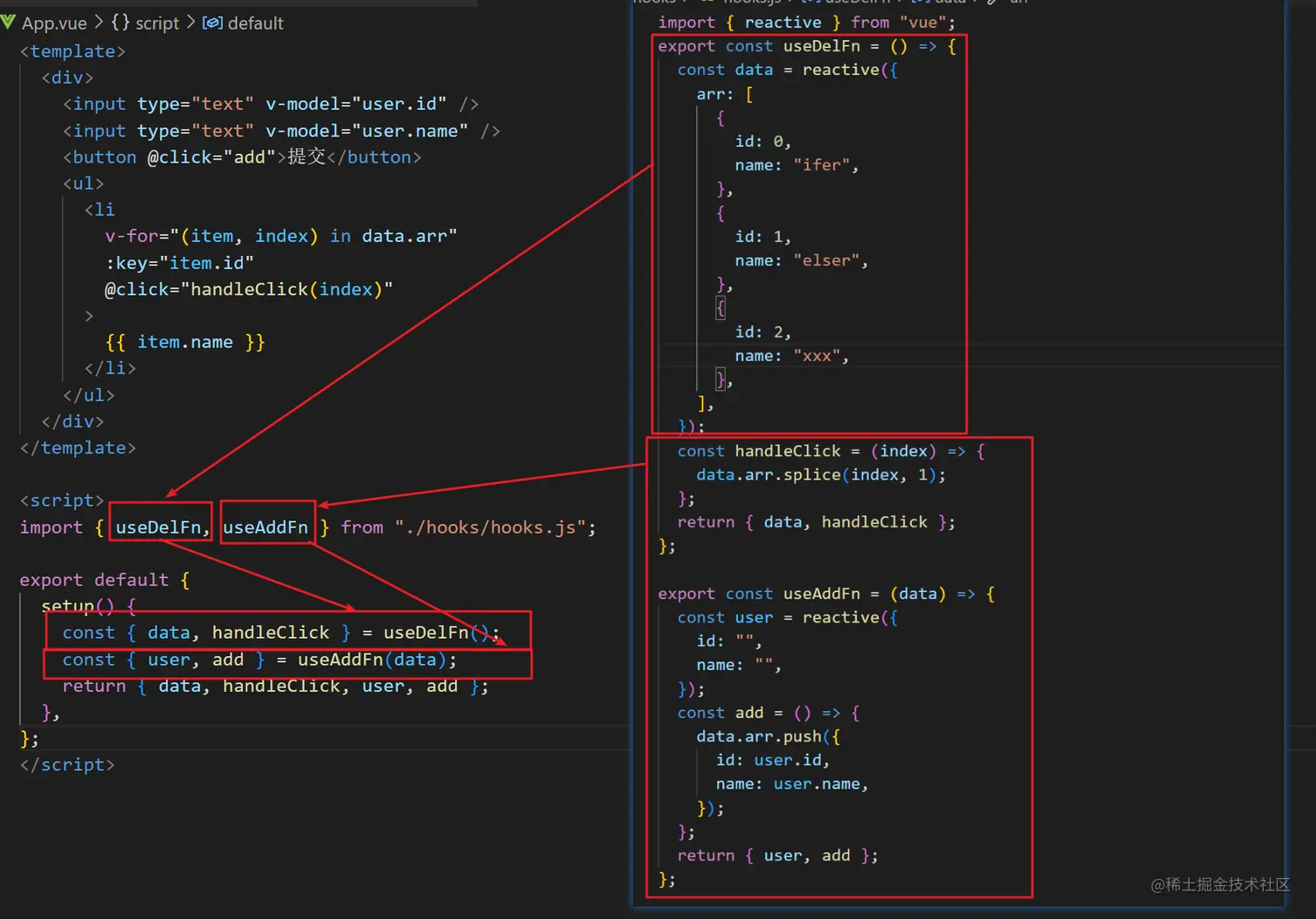
Task: Click the setup() { method line
Action: pos(89,606)
